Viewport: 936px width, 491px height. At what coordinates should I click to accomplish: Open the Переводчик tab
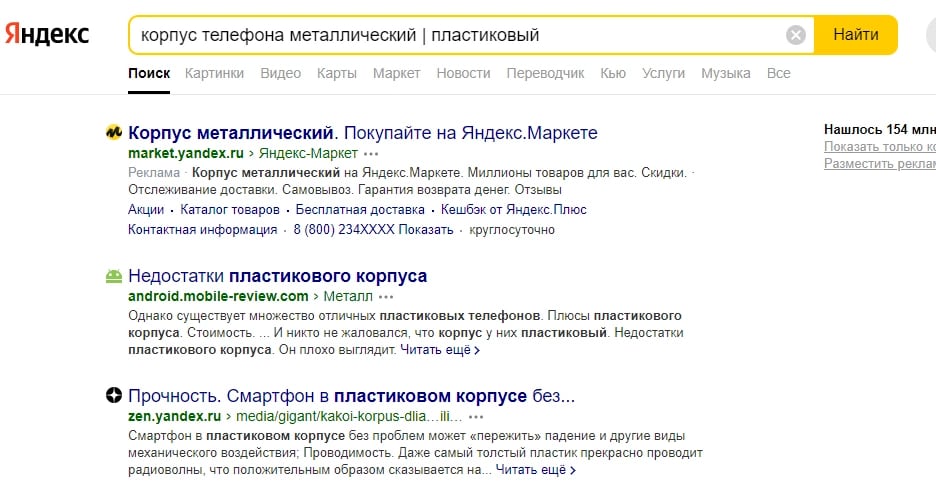pyautogui.click(x=545, y=73)
